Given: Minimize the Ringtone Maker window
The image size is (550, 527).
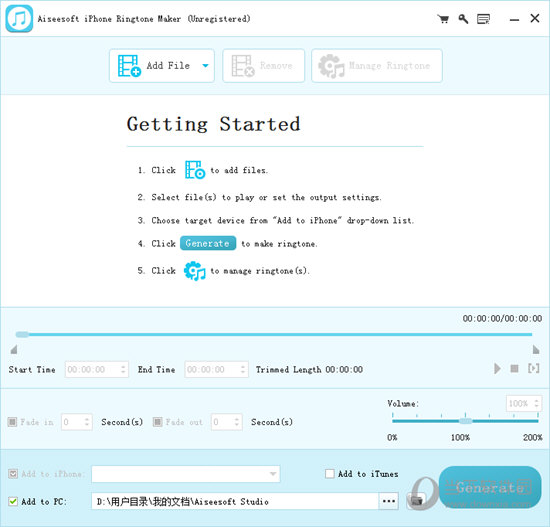Looking at the screenshot, I should [x=514, y=19].
